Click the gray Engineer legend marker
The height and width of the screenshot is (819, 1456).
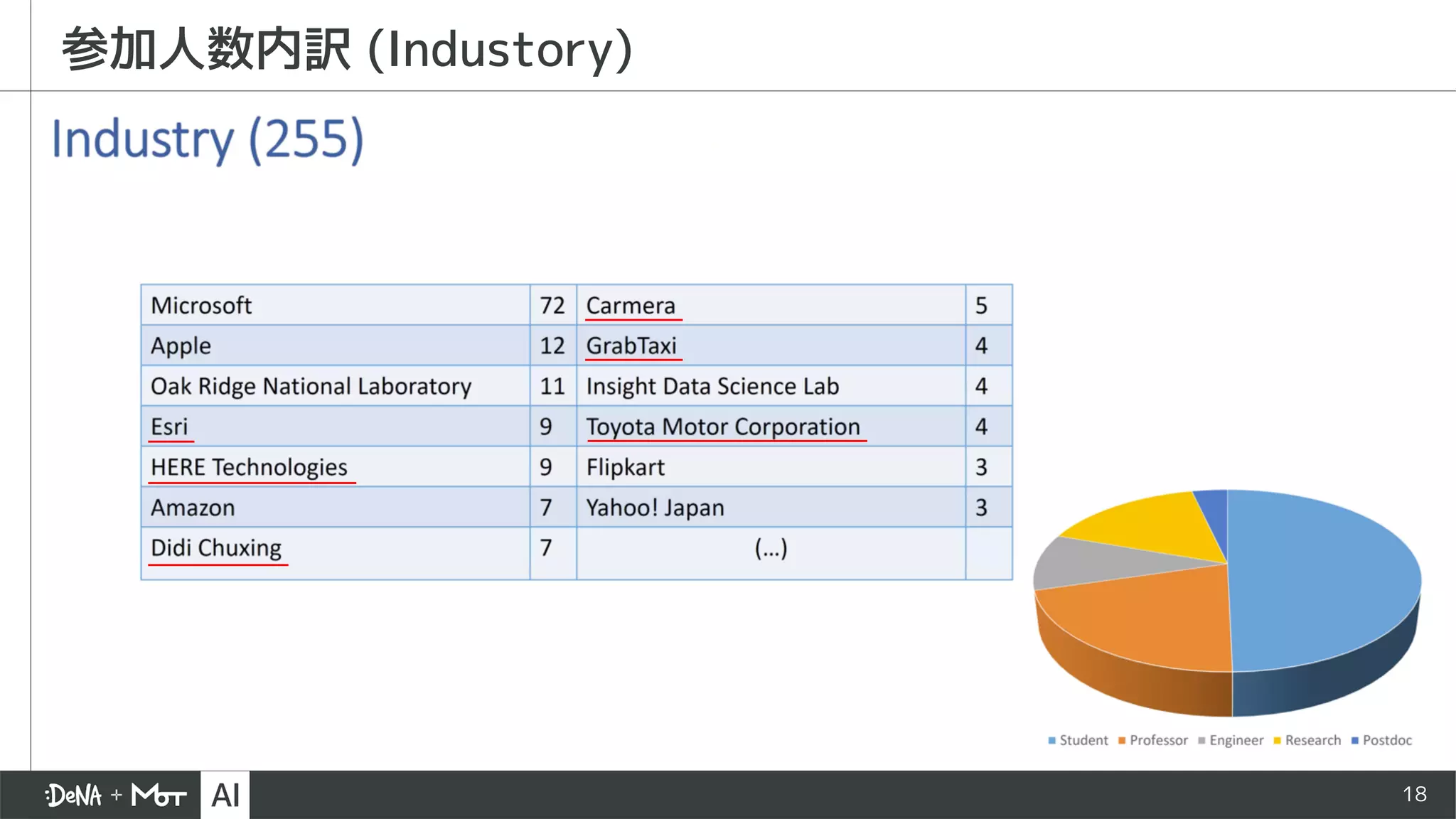1201,741
